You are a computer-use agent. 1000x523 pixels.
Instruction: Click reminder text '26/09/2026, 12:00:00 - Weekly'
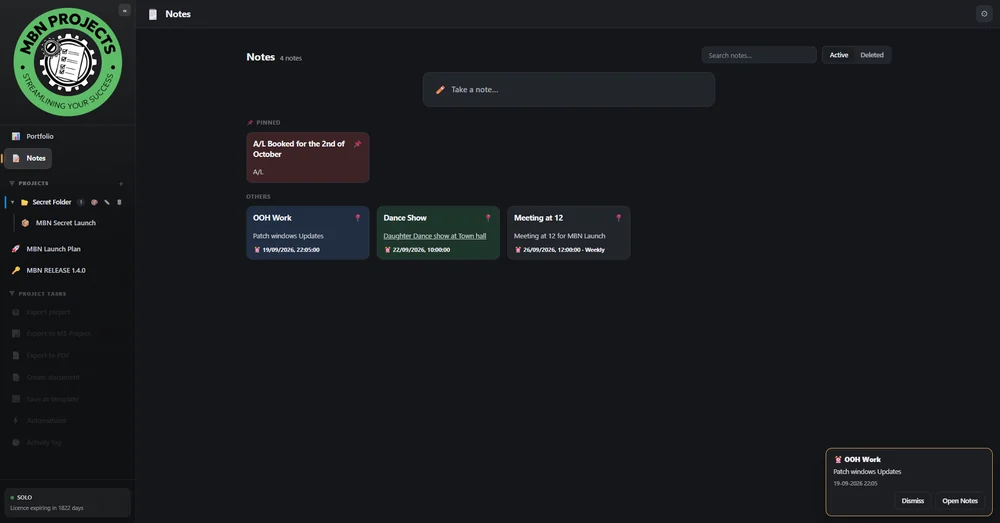click(x=564, y=250)
